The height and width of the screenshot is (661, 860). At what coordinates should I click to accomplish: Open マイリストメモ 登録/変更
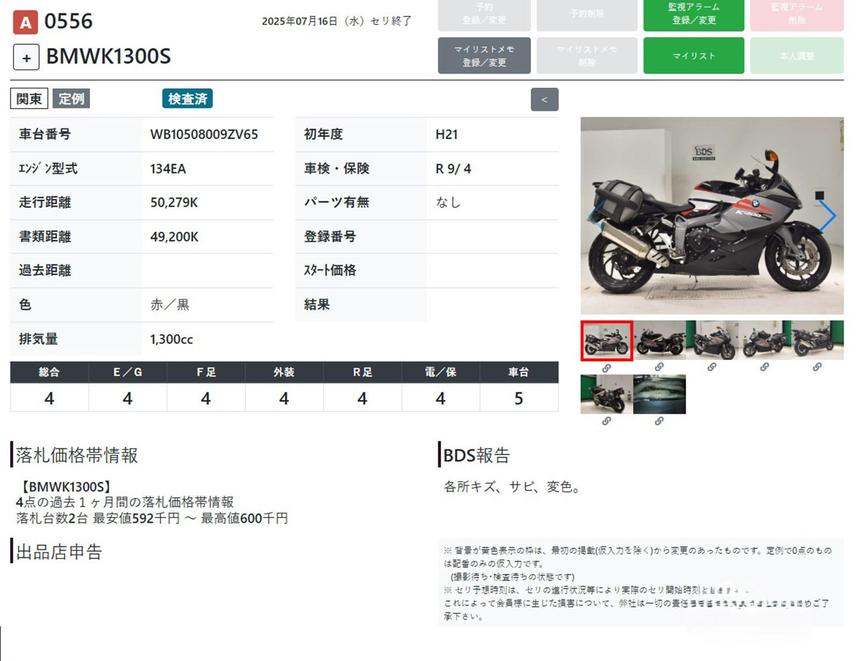point(484,56)
